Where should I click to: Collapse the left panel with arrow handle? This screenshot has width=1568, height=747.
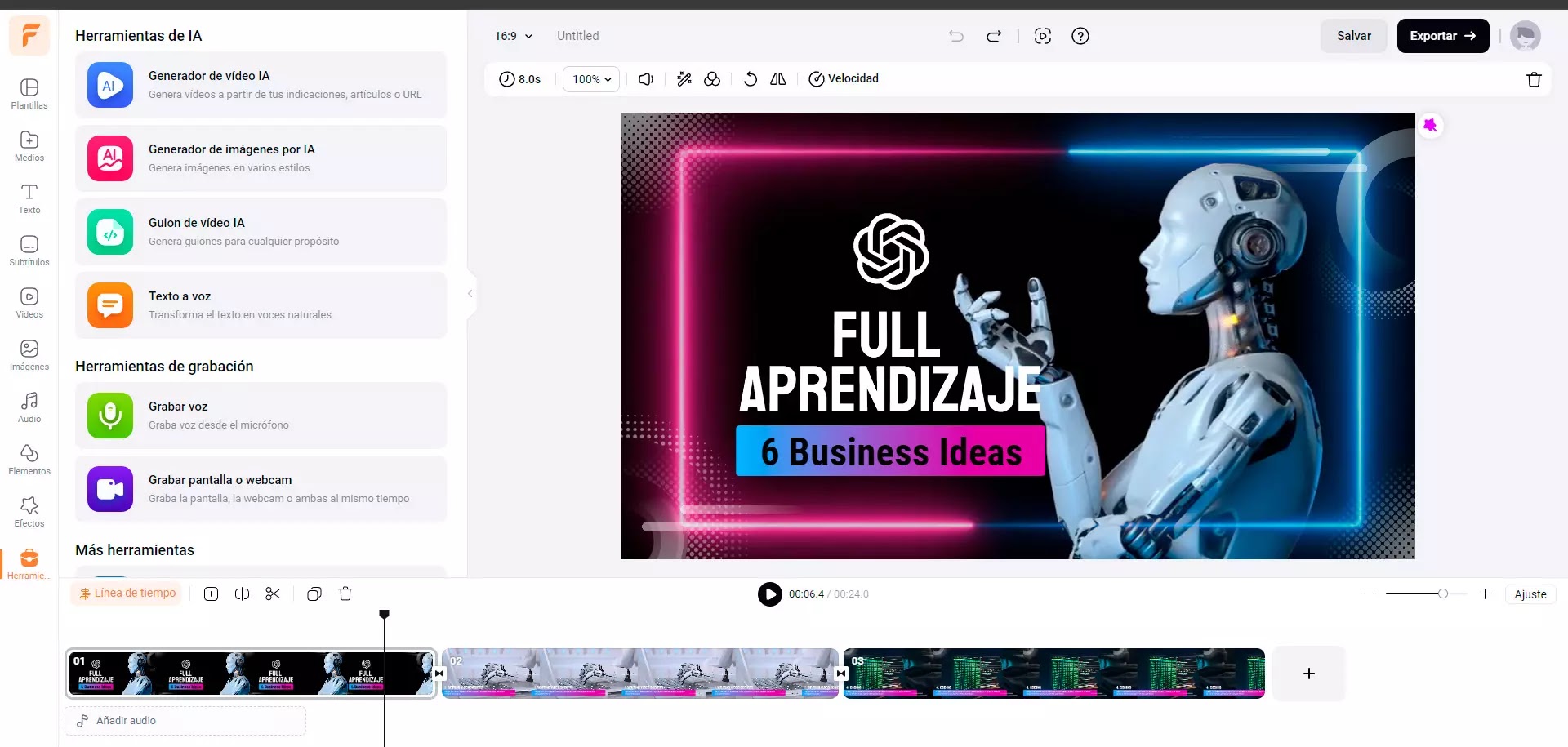[470, 293]
